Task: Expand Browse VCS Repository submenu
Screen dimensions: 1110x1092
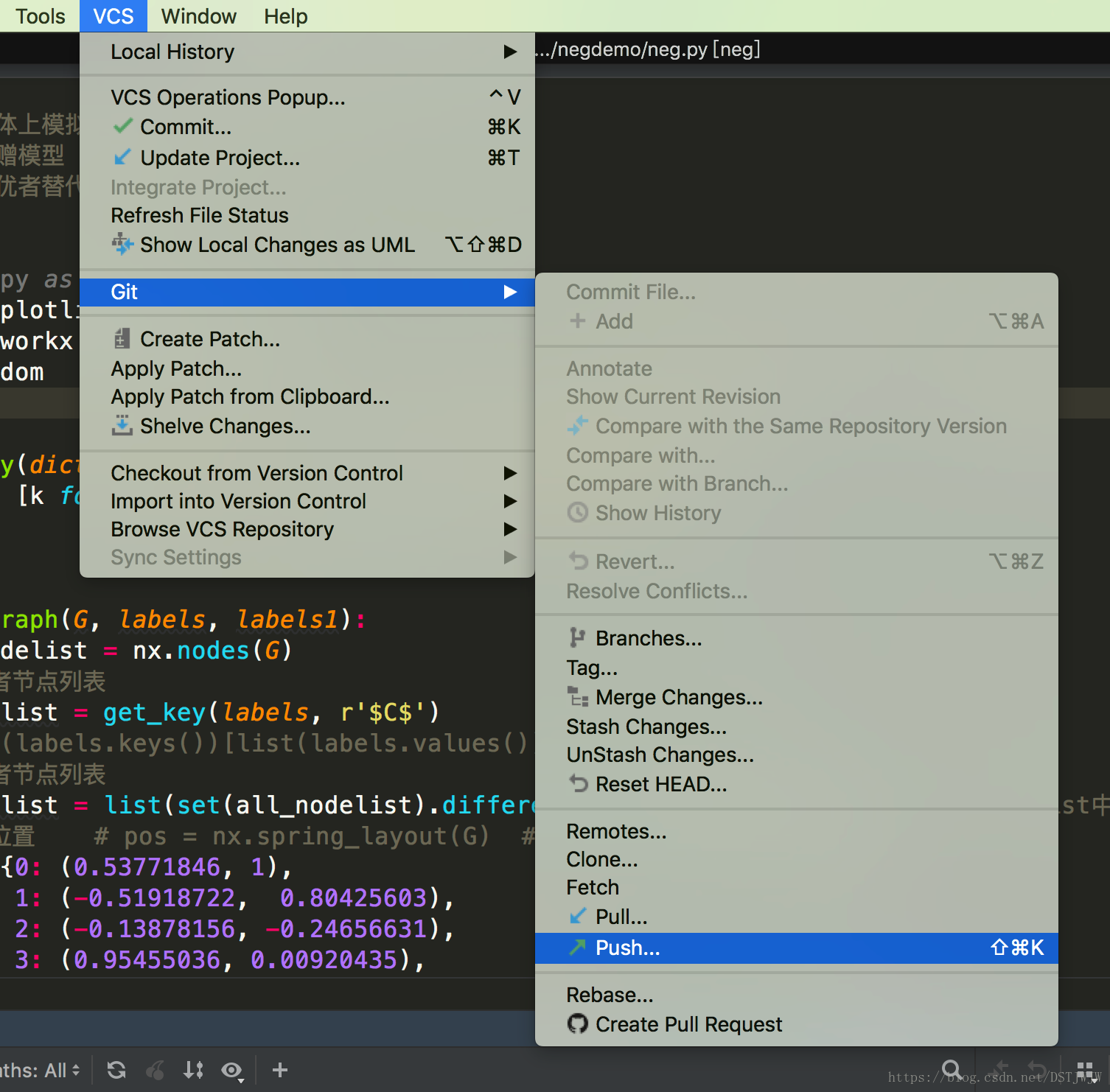Action: [307, 529]
